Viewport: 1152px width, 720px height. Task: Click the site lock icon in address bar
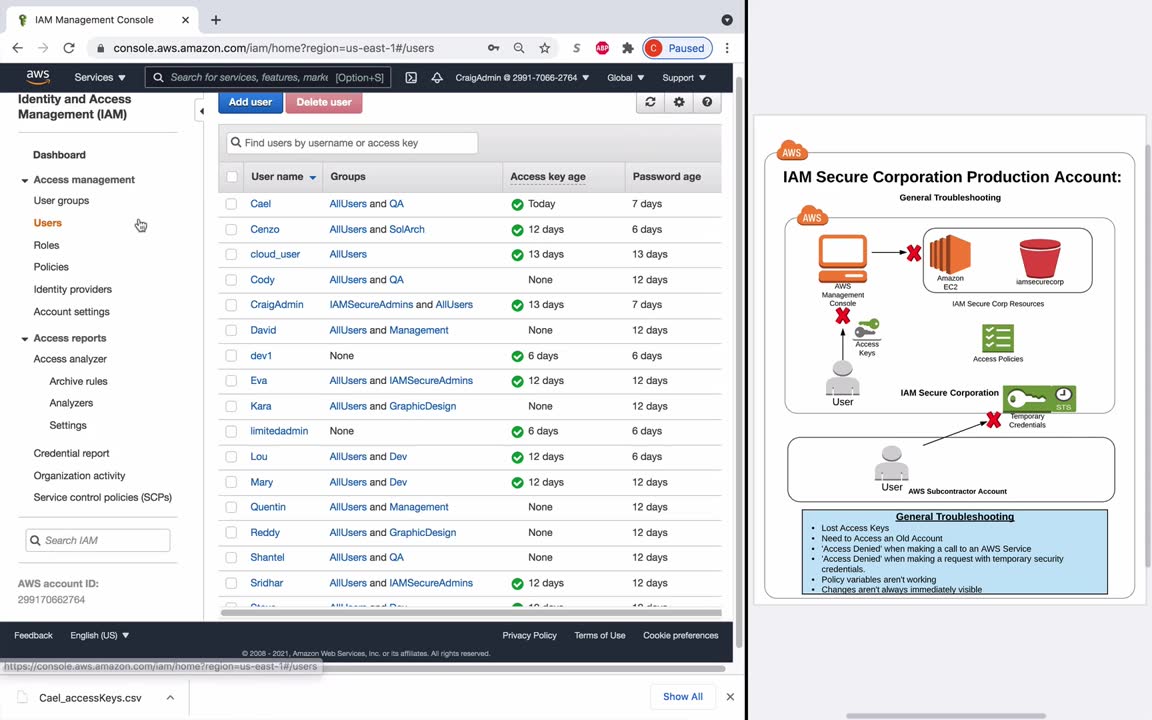[101, 48]
